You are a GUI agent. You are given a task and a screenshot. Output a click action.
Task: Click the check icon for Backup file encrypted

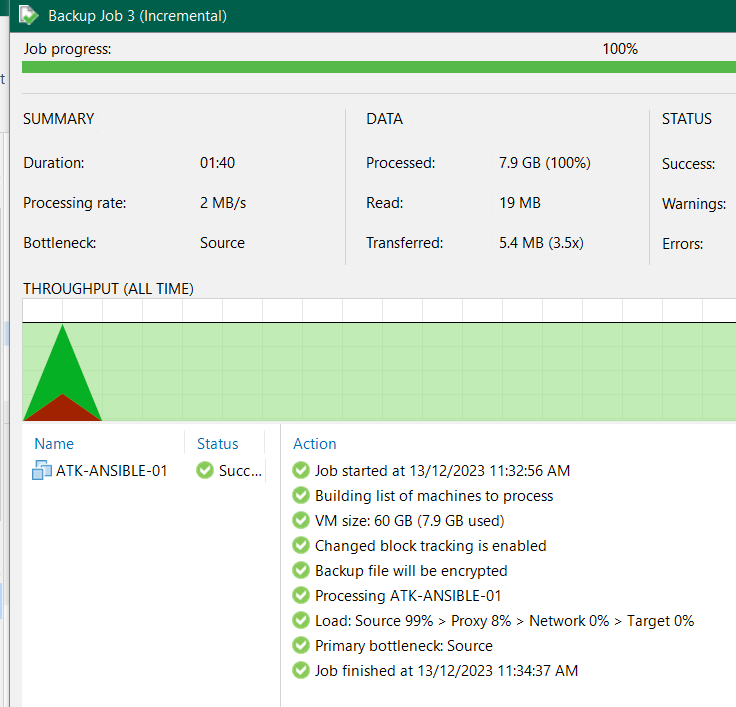[301, 570]
